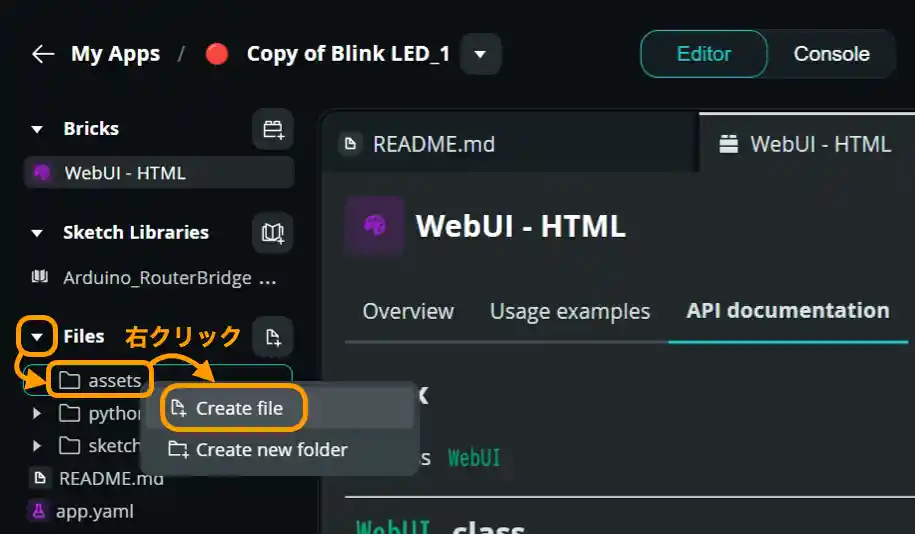Viewport: 915px width, 534px height.
Task: Switch to Editor view
Action: pos(704,54)
